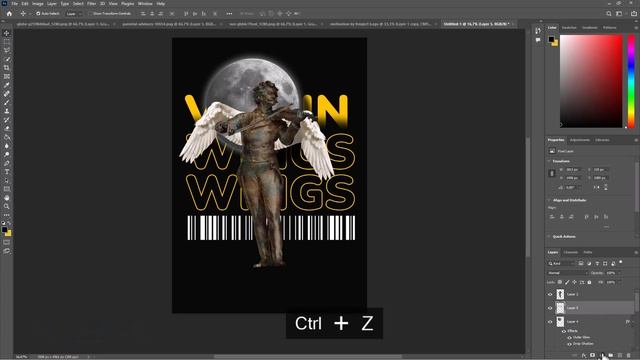Switch to the Libraries tab

click(x=602, y=140)
